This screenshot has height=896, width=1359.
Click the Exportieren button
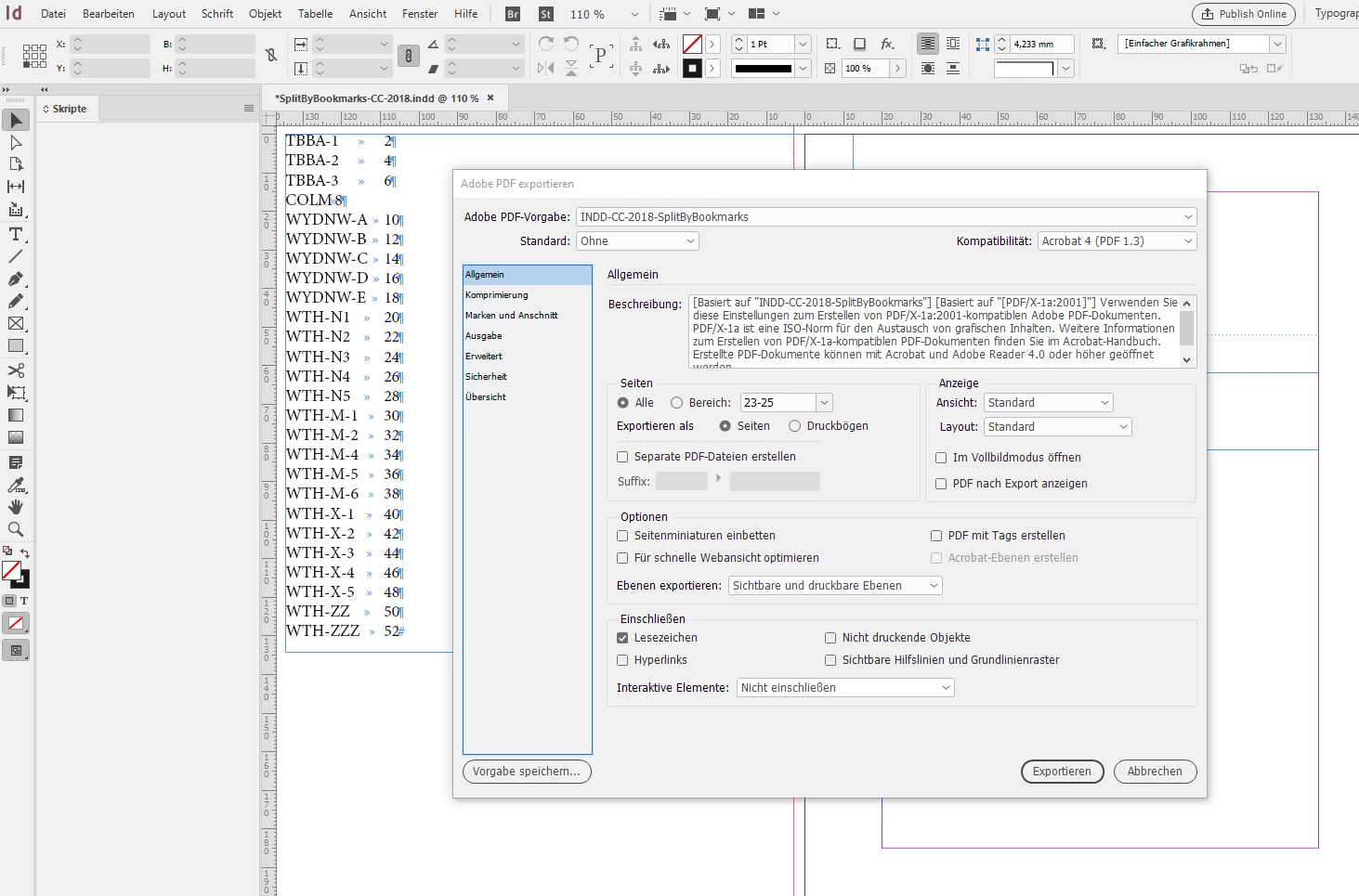coord(1062,772)
